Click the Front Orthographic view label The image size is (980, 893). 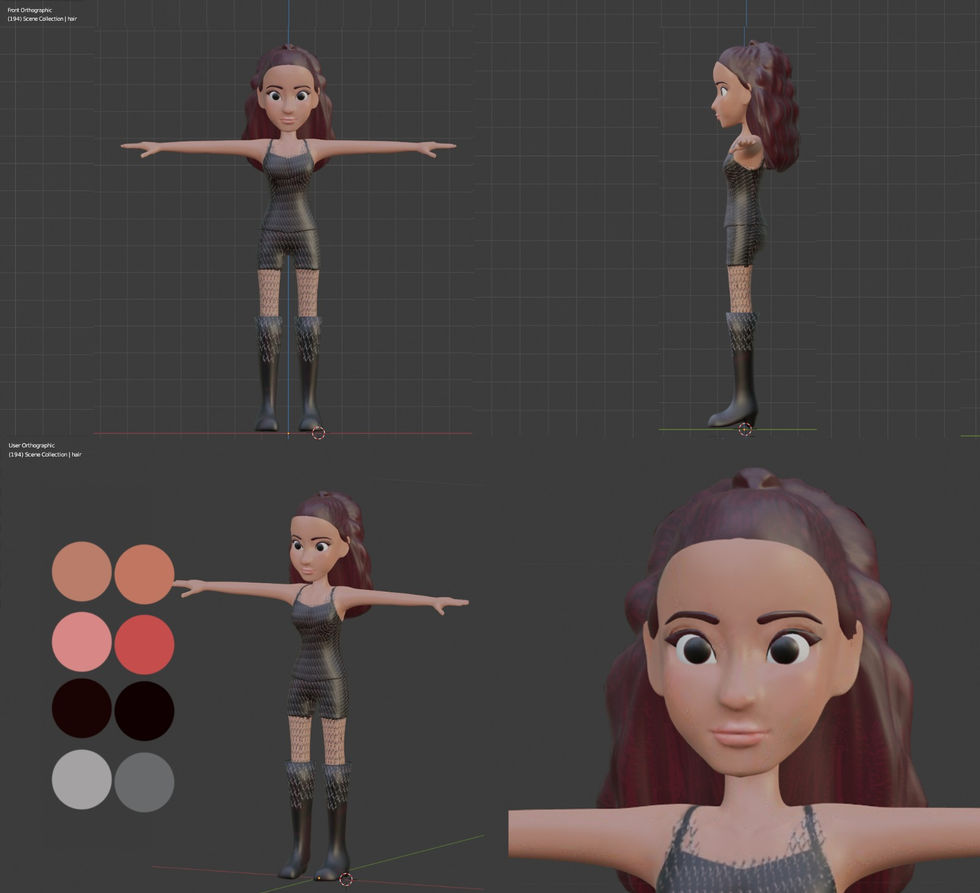coord(30,10)
